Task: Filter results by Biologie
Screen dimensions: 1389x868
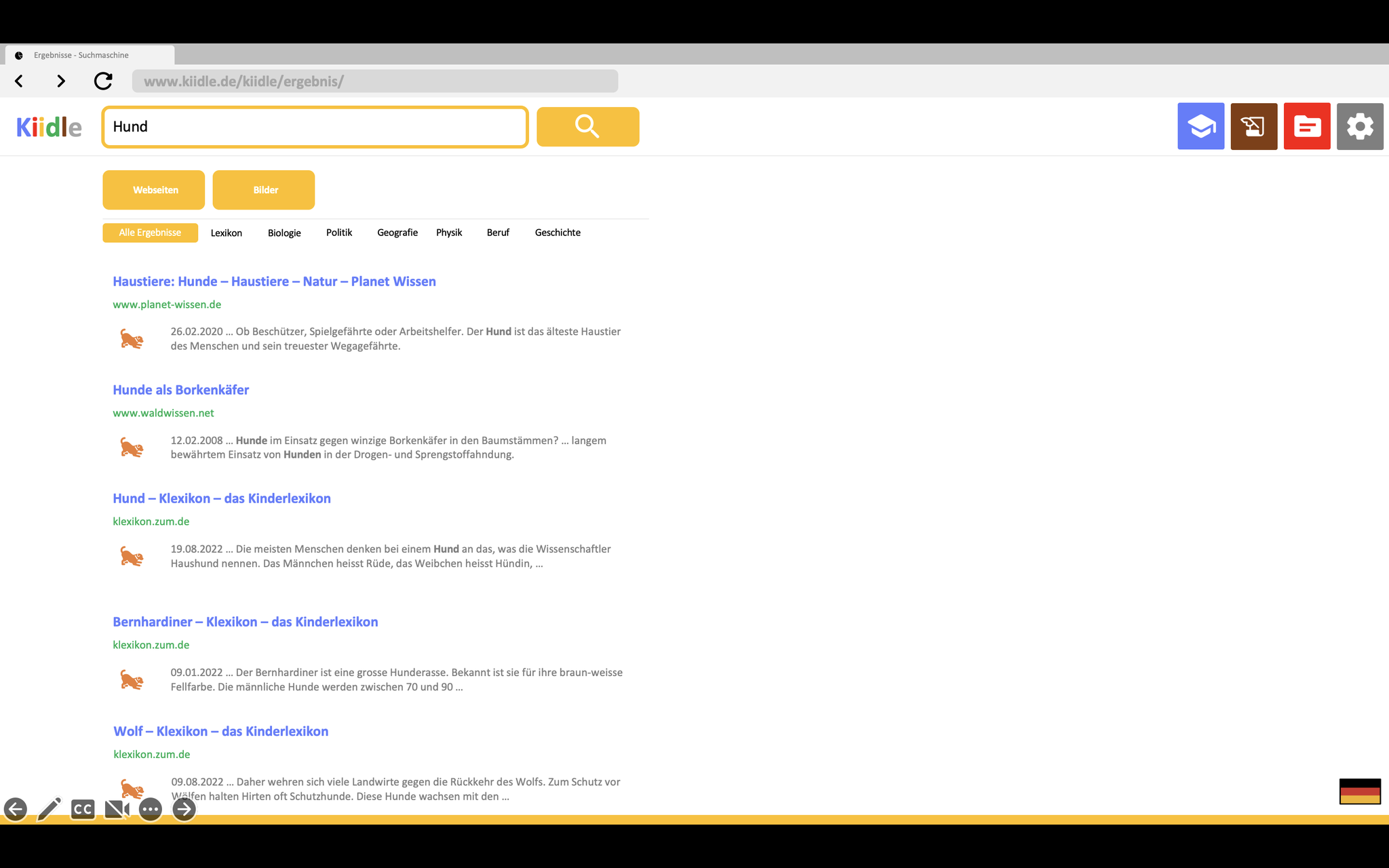Action: 284,233
